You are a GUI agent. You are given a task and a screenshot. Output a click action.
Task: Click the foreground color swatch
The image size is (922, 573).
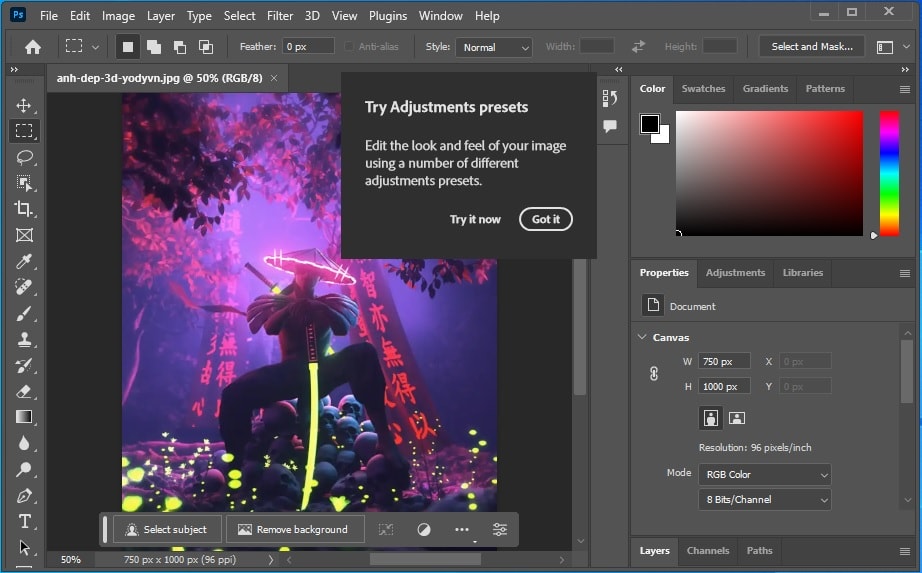(650, 124)
